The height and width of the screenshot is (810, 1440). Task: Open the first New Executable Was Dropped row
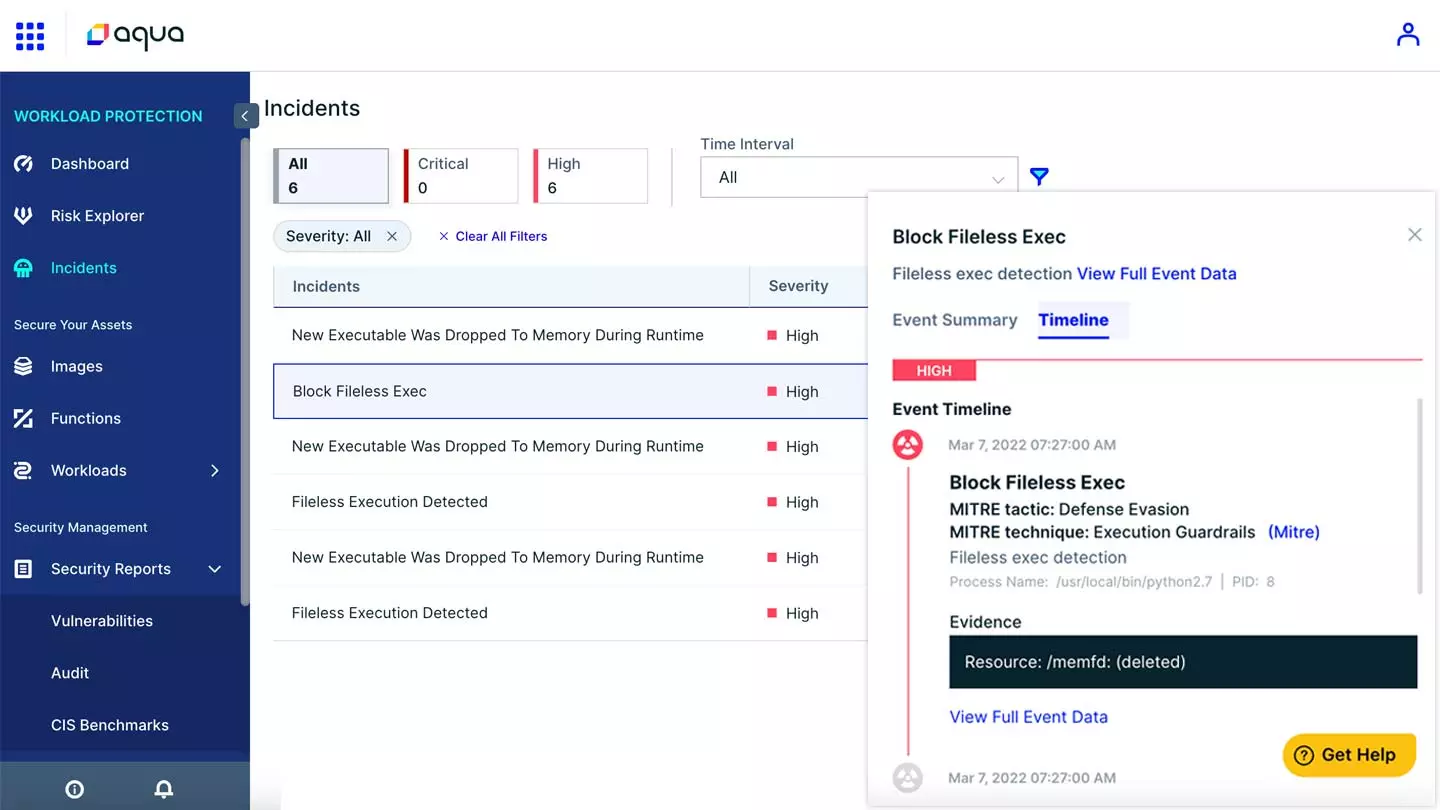pos(571,335)
